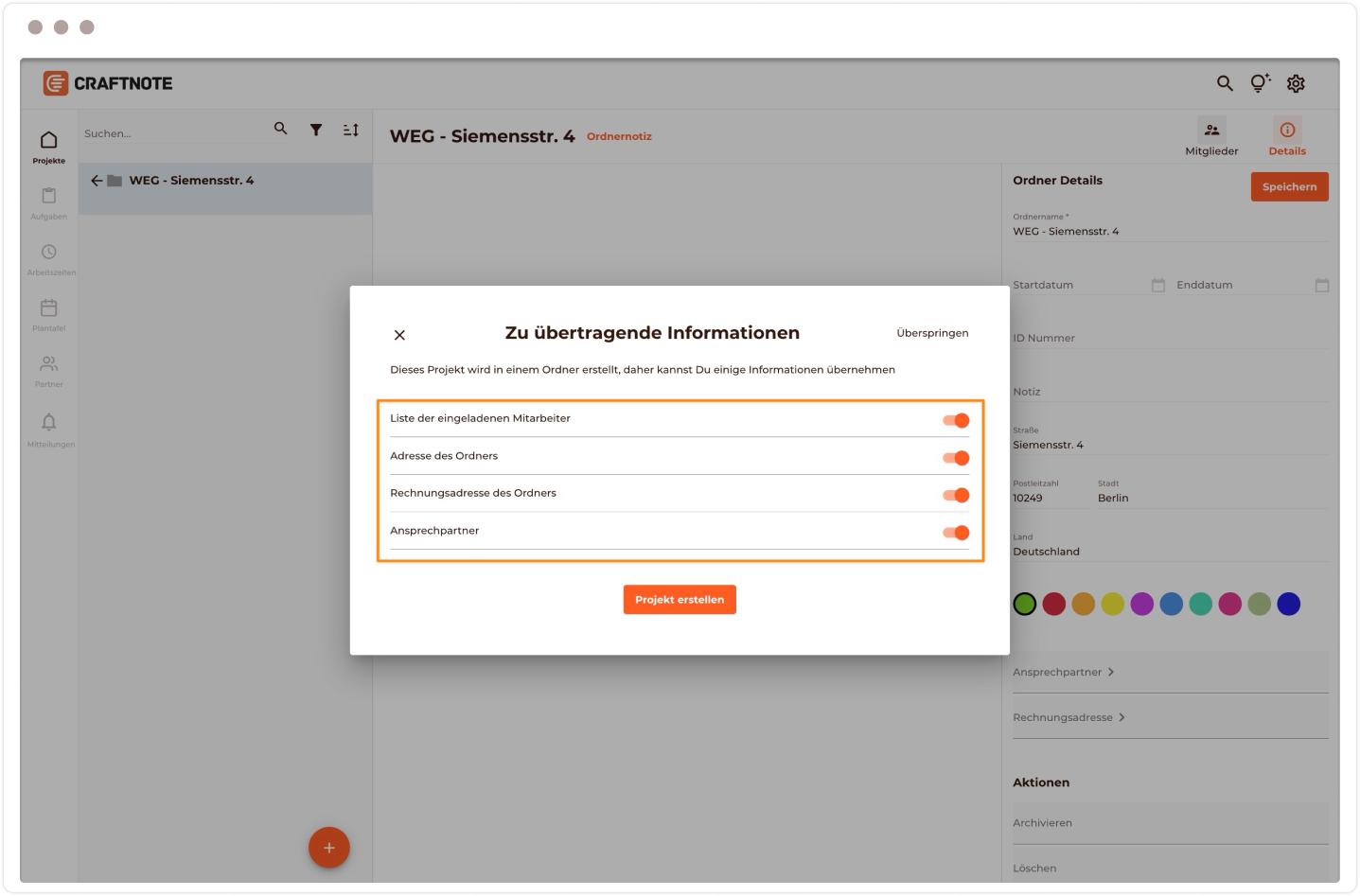Switch to the Mitglieder tab
This screenshot has height=896, width=1360.
coord(1211,137)
